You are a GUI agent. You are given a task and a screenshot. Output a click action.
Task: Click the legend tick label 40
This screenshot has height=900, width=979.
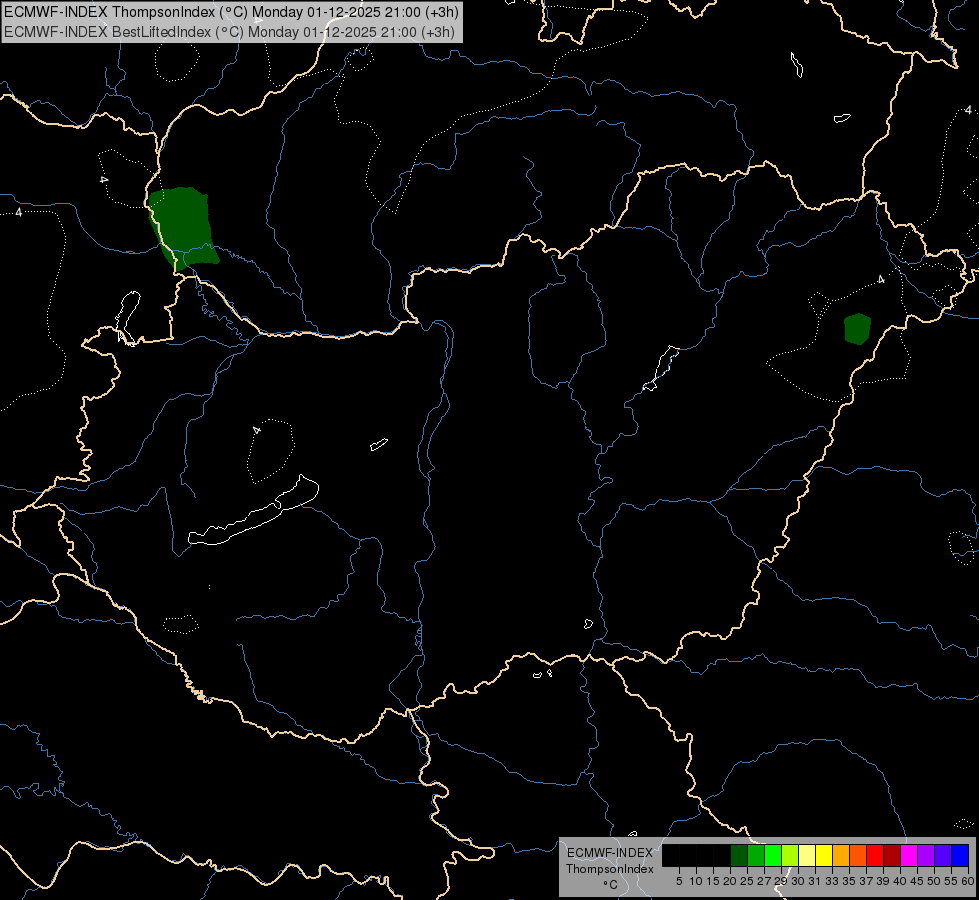900,881
